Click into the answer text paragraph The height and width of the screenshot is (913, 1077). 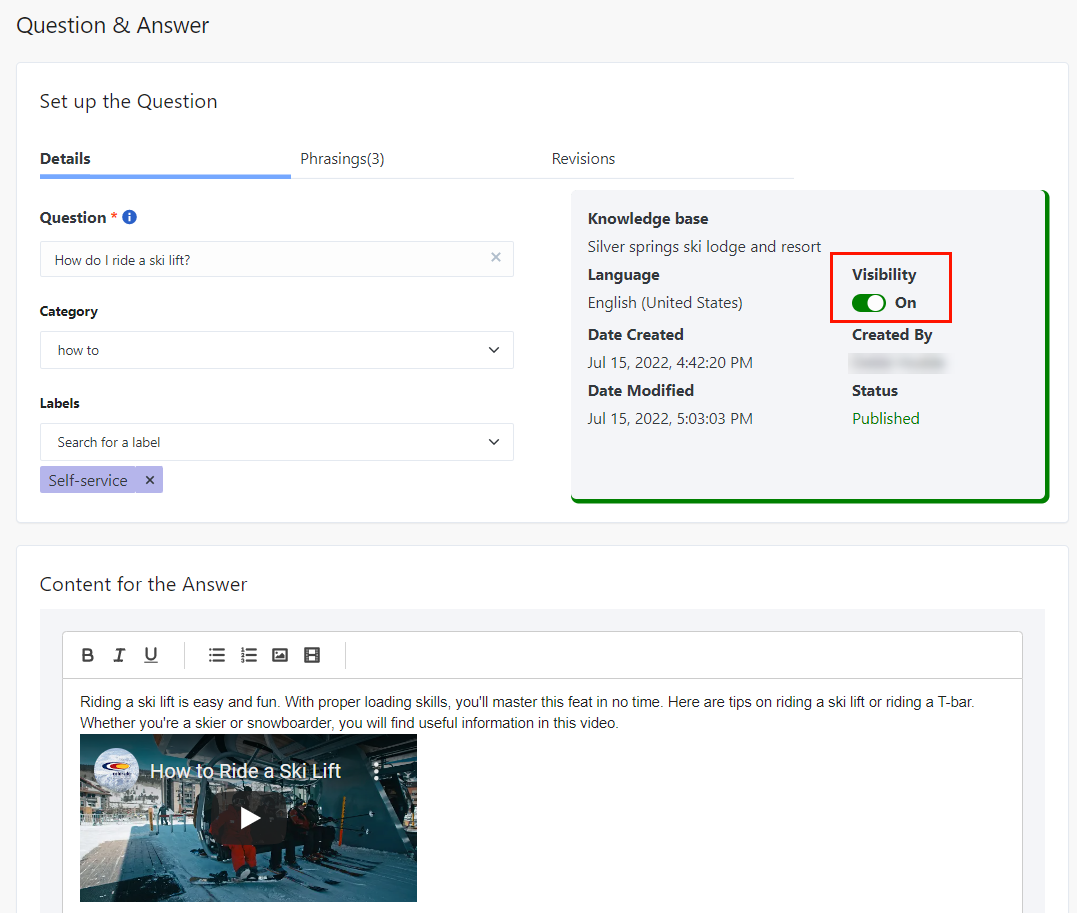(x=527, y=712)
